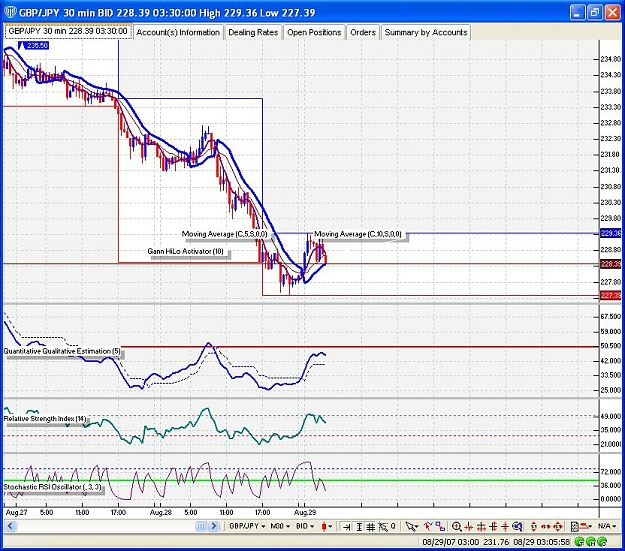The width and height of the screenshot is (625, 551).
Task: Click the 228.39 current price marker
Action: coord(610,264)
